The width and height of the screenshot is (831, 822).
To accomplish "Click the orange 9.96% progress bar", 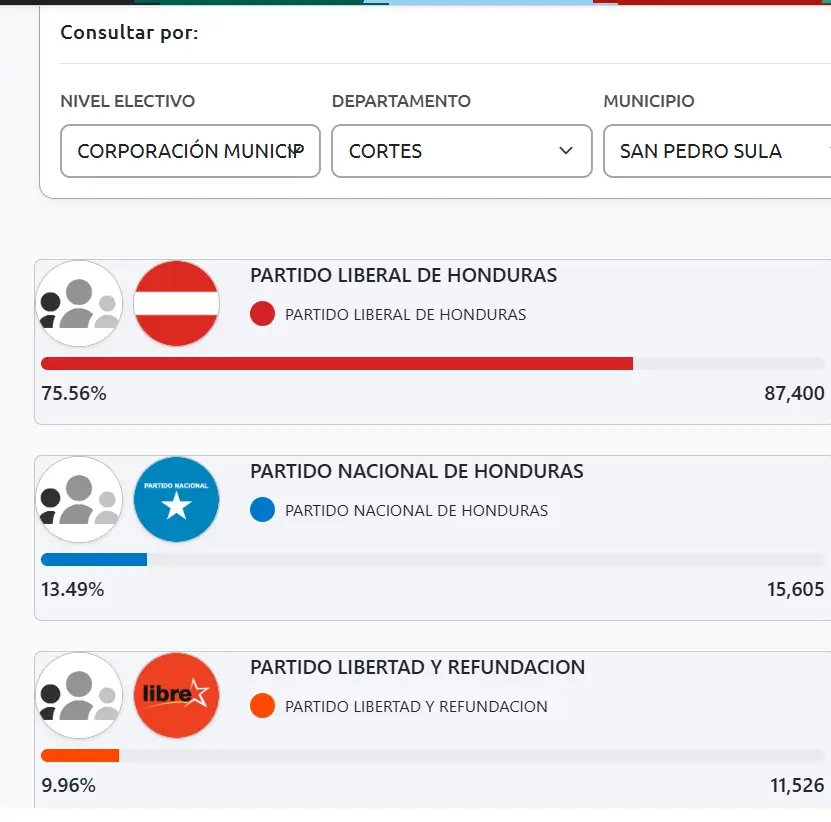I will click(80, 755).
